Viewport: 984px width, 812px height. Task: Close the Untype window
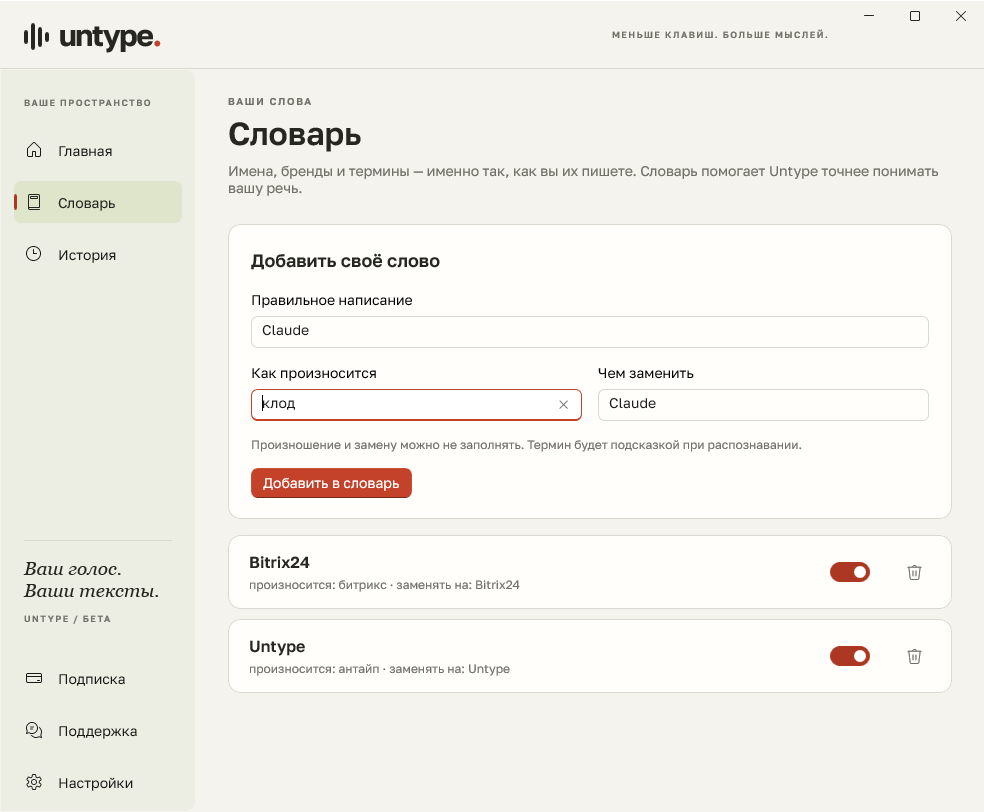point(961,16)
